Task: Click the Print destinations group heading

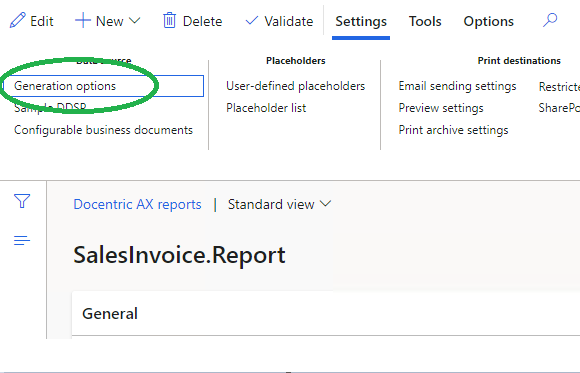Action: pyautogui.click(x=519, y=61)
